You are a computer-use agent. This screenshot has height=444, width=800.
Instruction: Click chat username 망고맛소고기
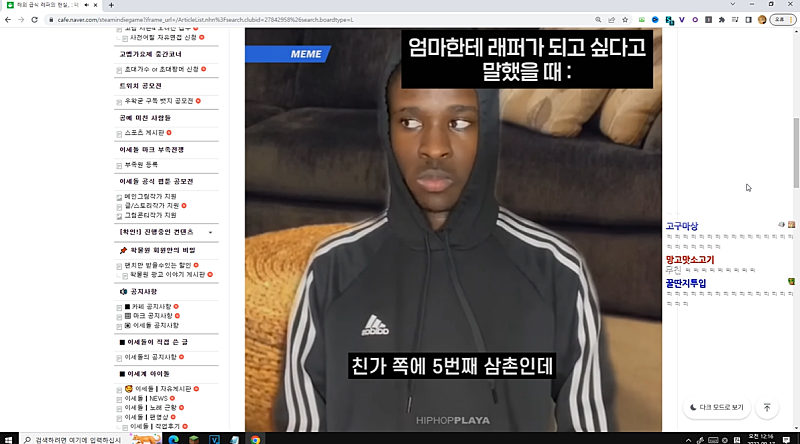pyautogui.click(x=690, y=260)
